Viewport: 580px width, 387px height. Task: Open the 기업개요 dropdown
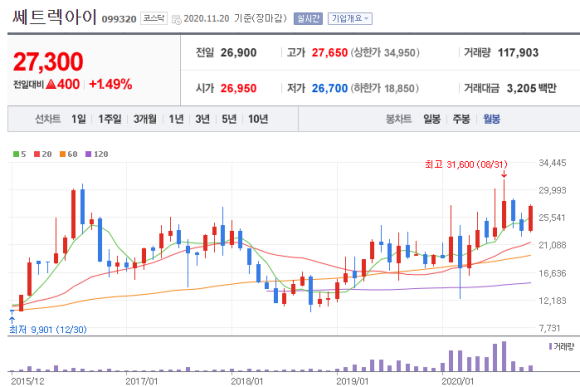pos(350,18)
